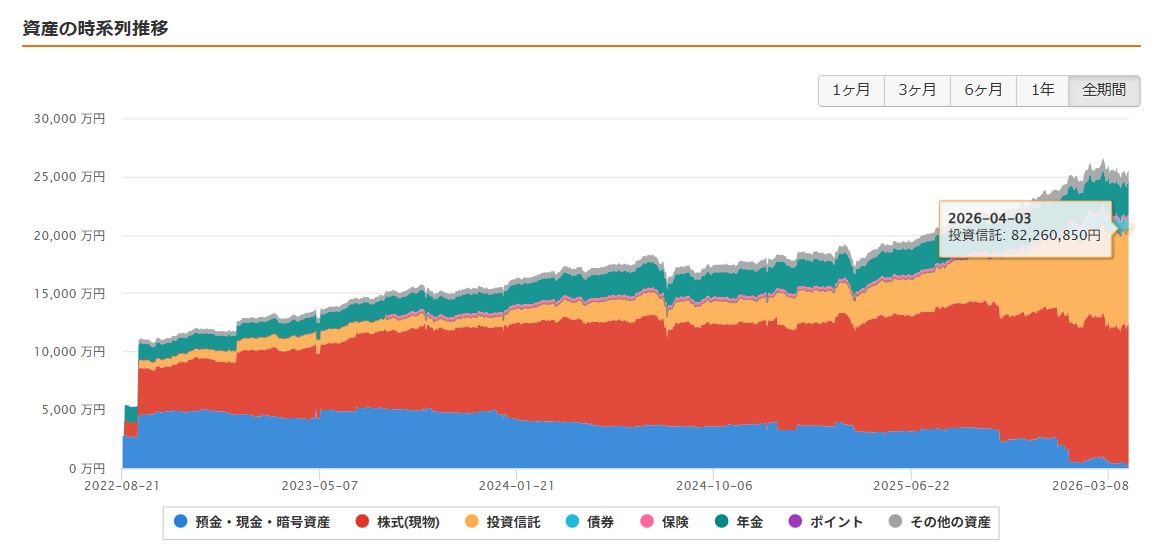Click the blue 預金・現金・暗号資産 legend dot
This screenshot has height=549, width=1154.
[181, 522]
